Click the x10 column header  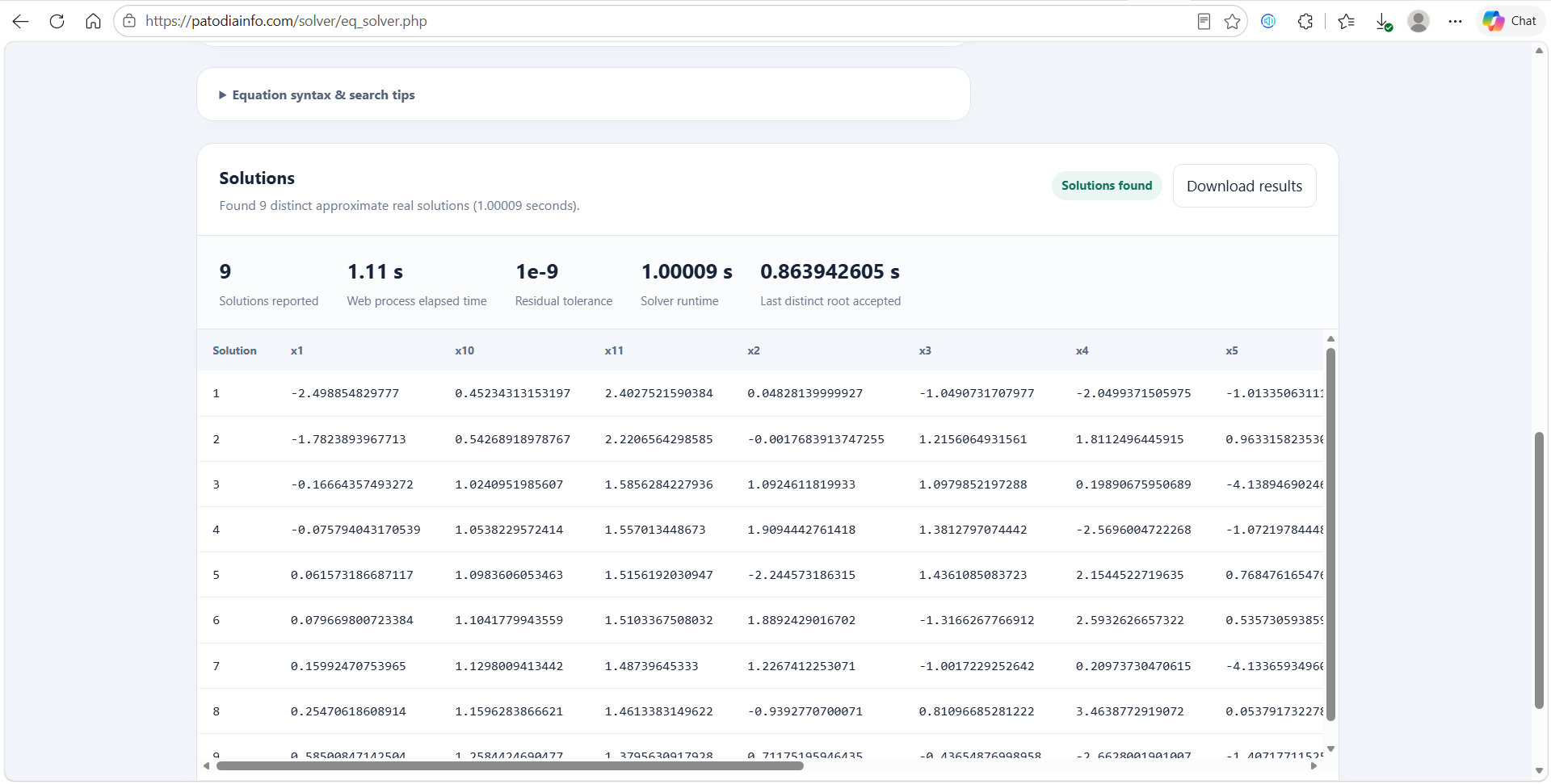coord(464,350)
